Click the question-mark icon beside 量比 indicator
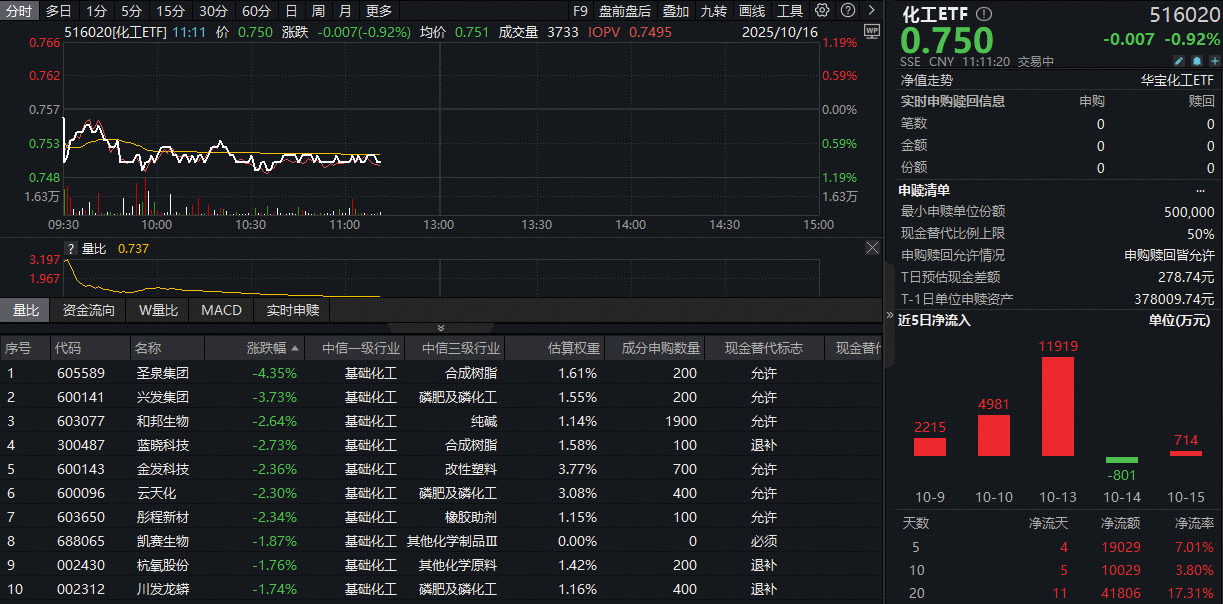This screenshot has height=604, width=1223. pyautogui.click(x=69, y=248)
